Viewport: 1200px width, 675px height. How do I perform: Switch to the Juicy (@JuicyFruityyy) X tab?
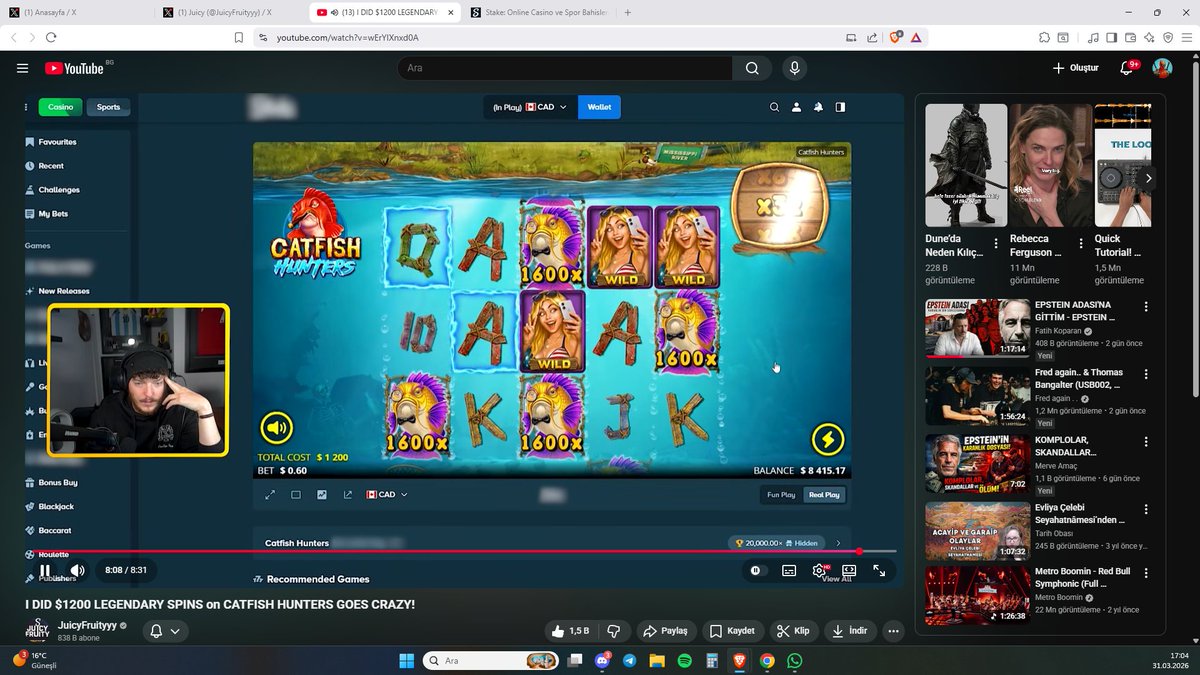228,12
